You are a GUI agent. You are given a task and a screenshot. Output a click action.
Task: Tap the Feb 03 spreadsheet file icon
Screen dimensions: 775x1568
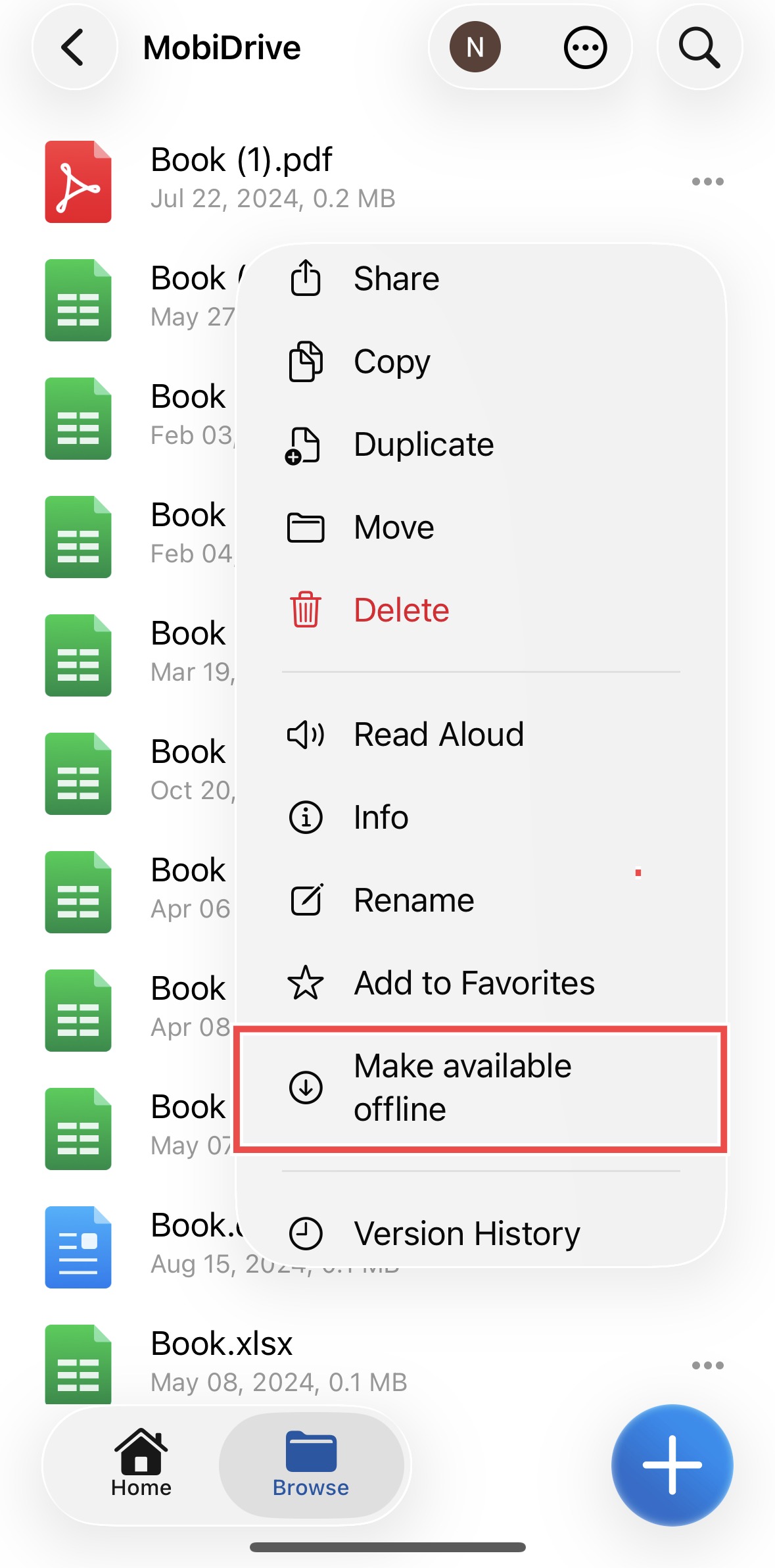pos(78,418)
